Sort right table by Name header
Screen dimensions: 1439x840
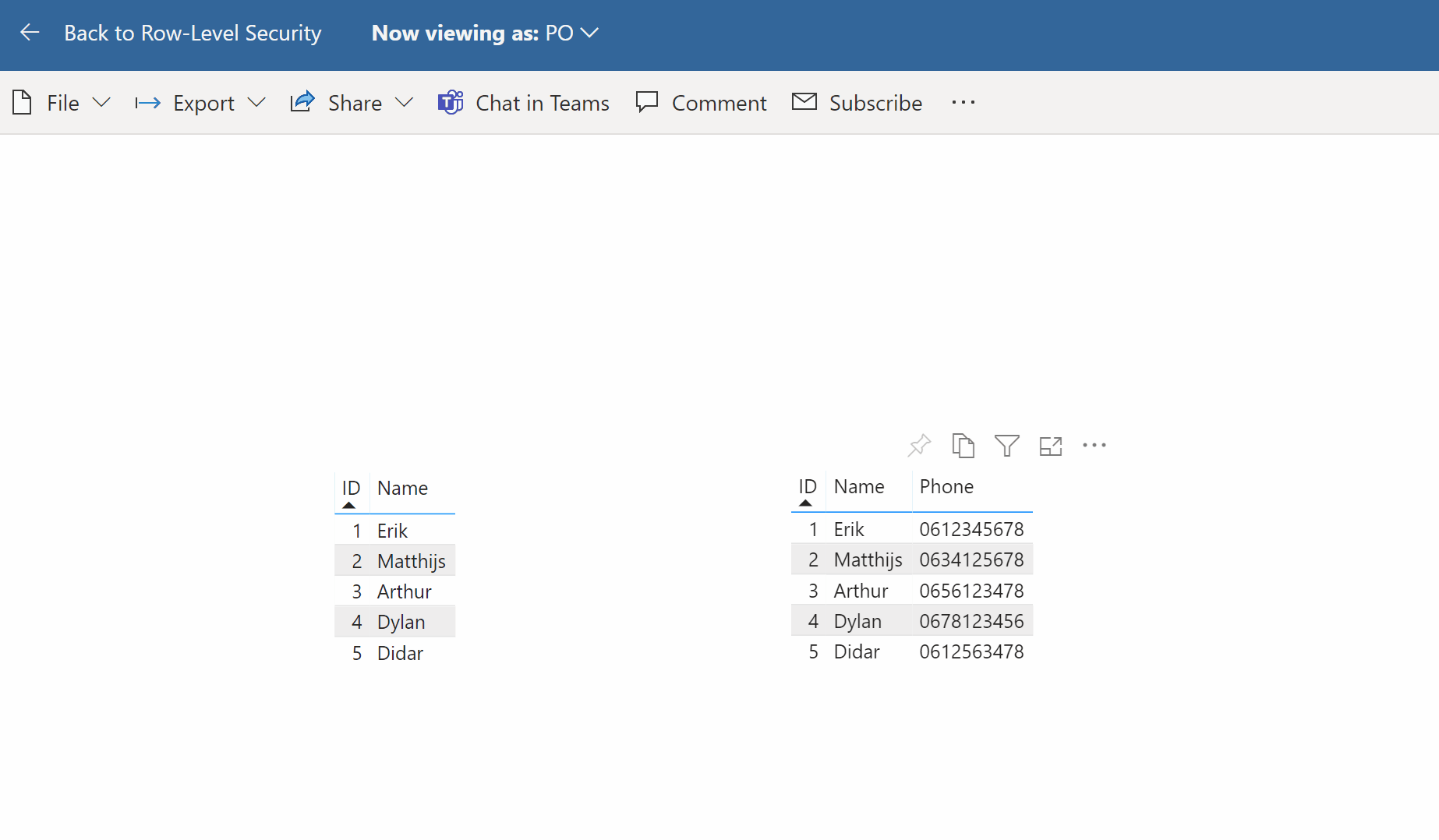coord(859,487)
